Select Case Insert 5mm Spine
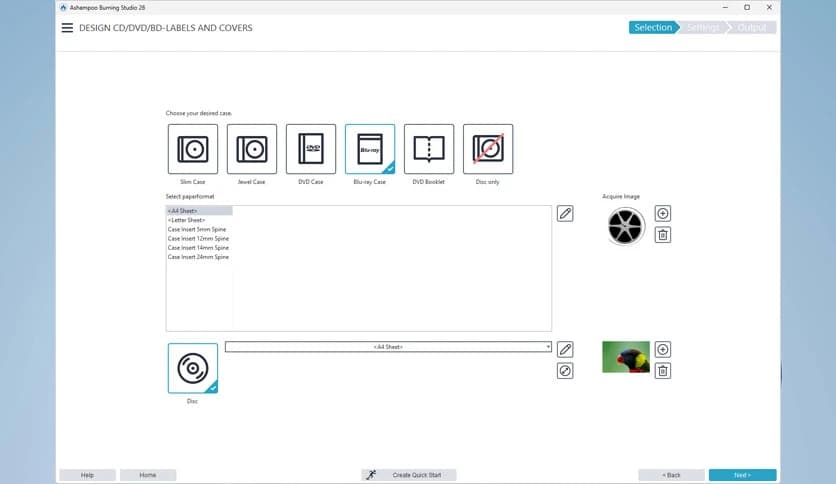836x484 pixels. pos(199,229)
